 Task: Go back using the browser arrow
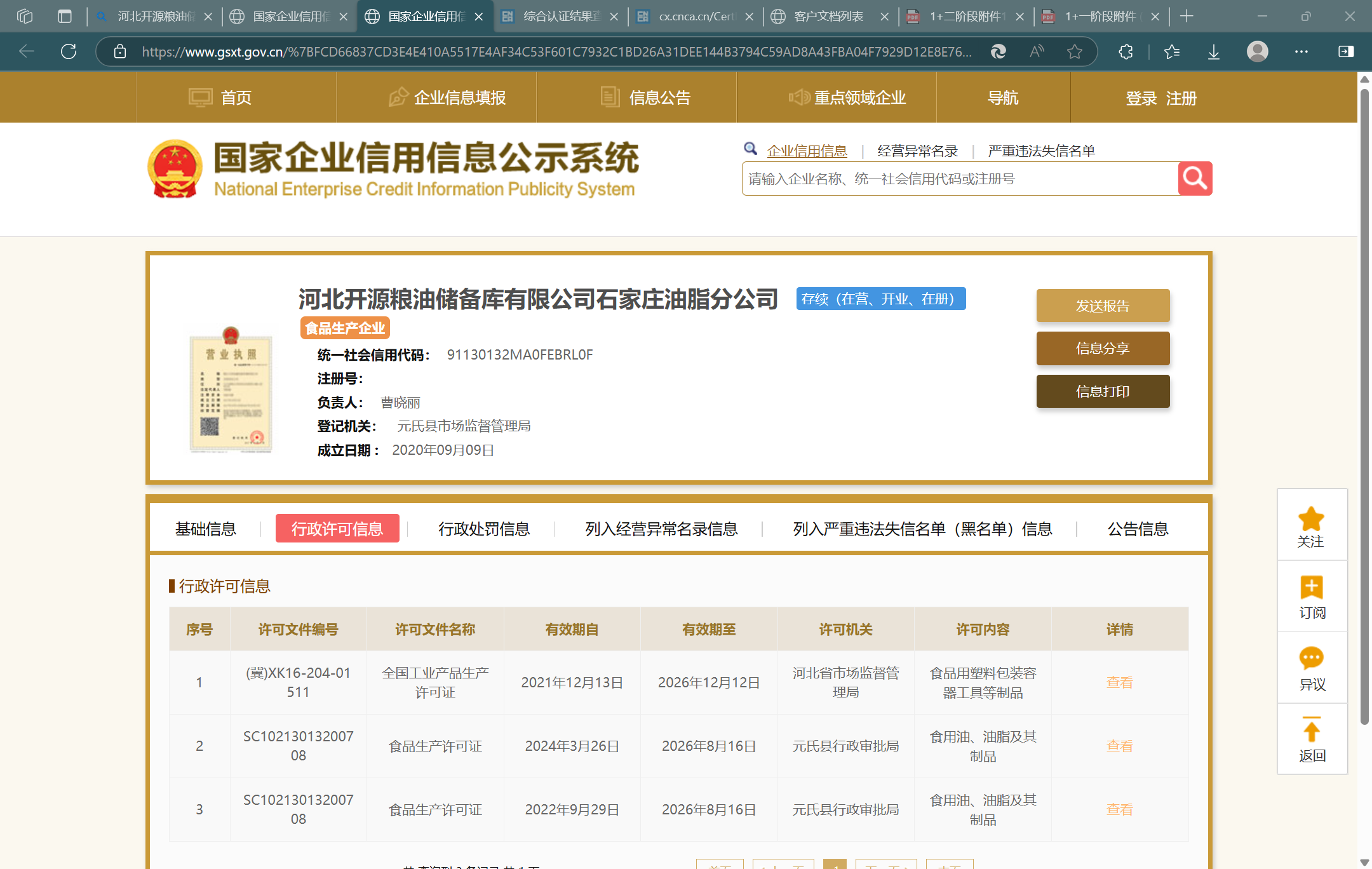27,51
